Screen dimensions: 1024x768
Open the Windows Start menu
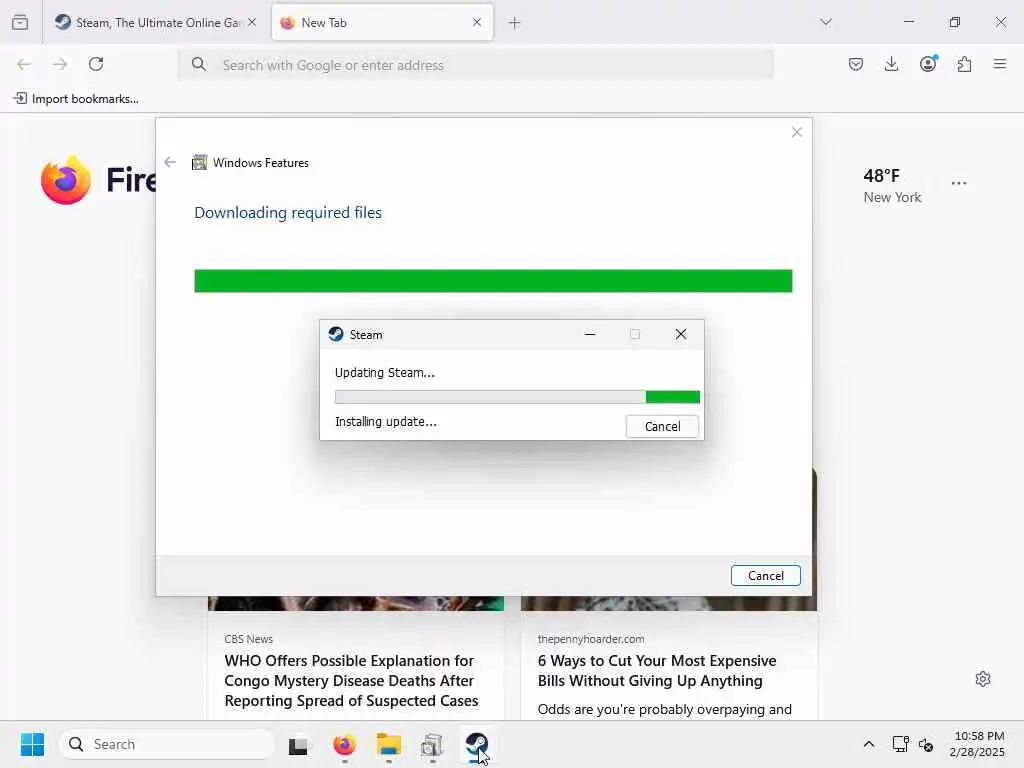tap(33, 744)
